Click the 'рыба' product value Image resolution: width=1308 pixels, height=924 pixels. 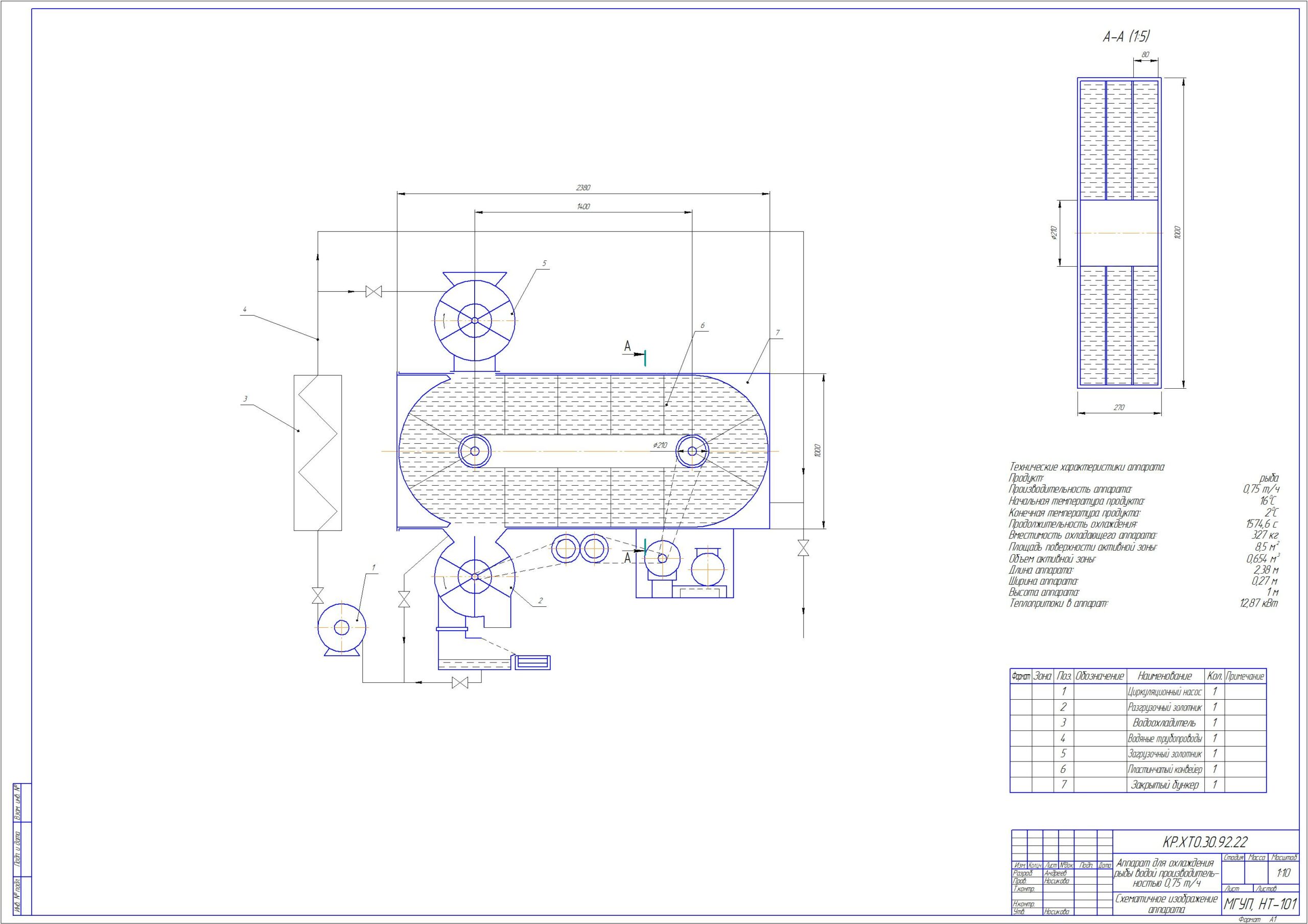pos(1269,478)
